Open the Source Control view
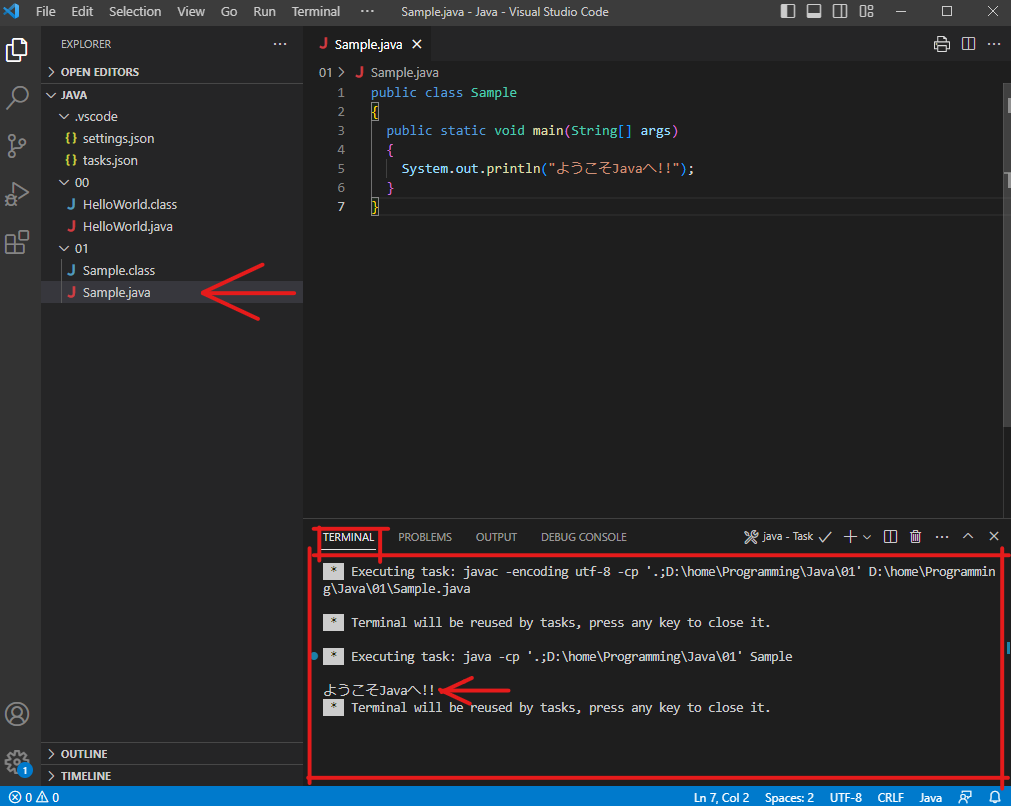This screenshot has height=806, width=1012. click(x=17, y=146)
